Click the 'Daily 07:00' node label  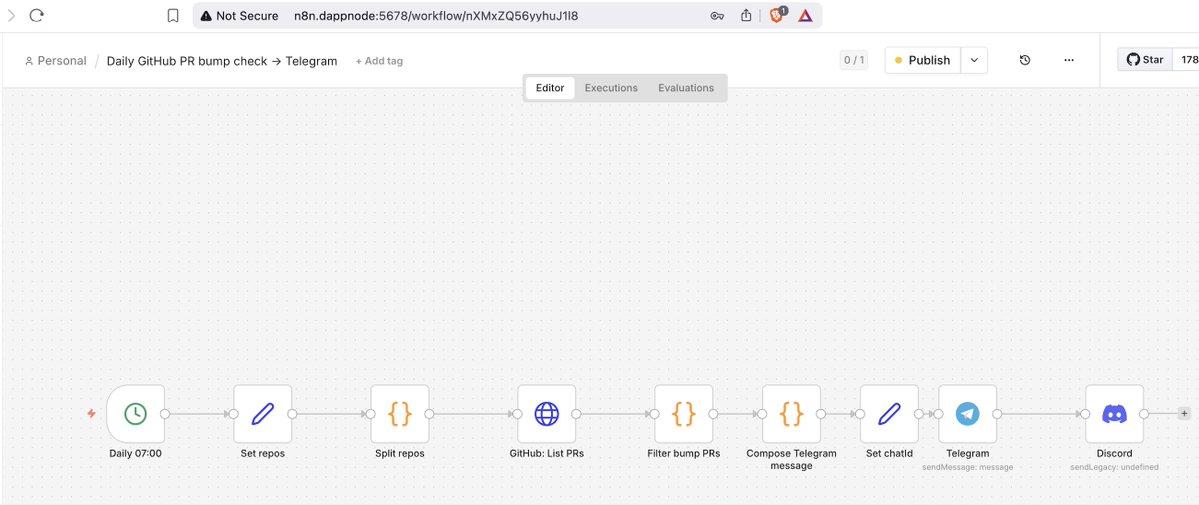pyautogui.click(x=135, y=453)
